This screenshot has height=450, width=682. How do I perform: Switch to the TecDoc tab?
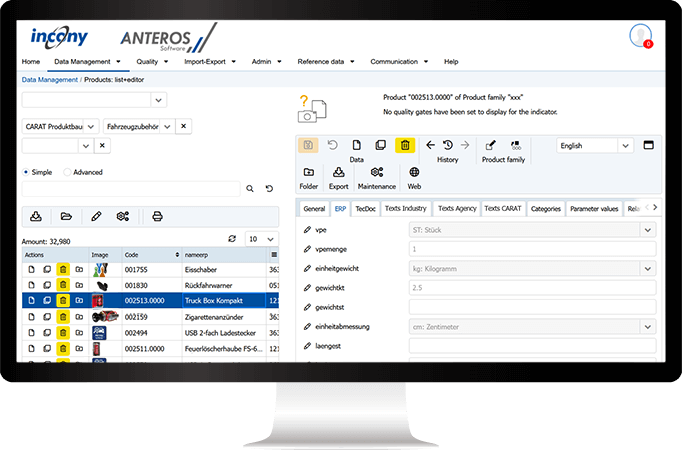pos(365,209)
